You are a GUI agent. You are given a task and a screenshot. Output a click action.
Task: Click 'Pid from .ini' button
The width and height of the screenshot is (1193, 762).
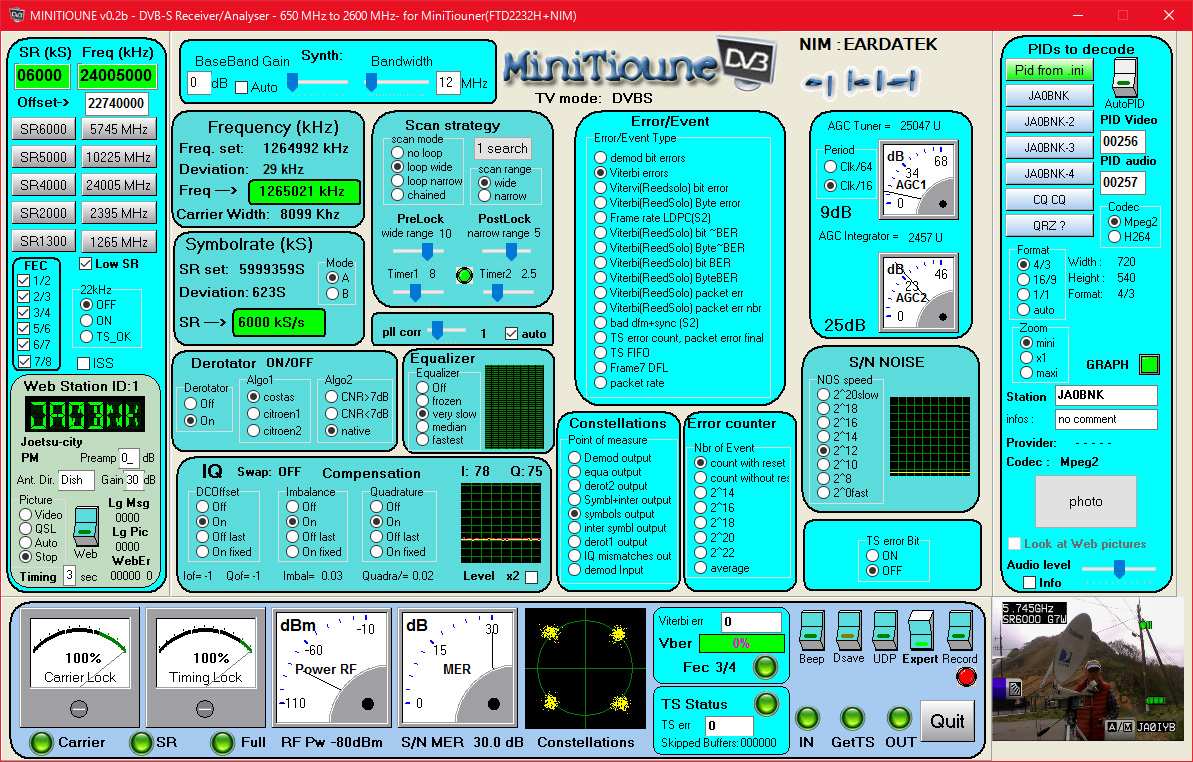click(1048, 70)
